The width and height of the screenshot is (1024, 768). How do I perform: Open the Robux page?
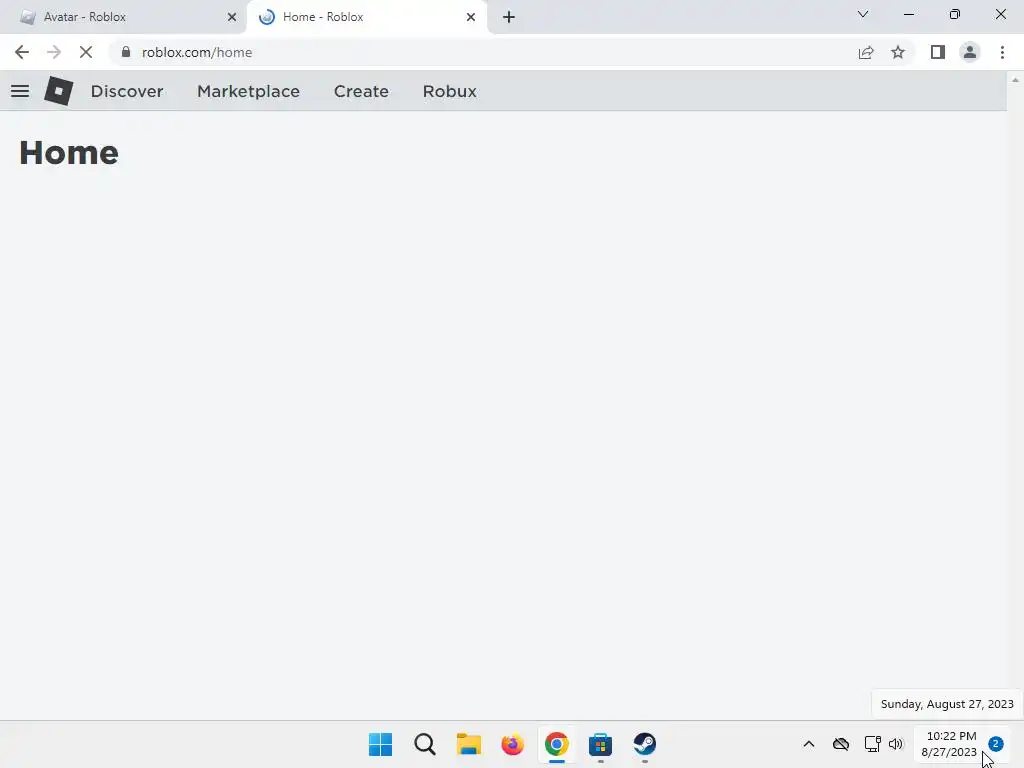tap(449, 91)
